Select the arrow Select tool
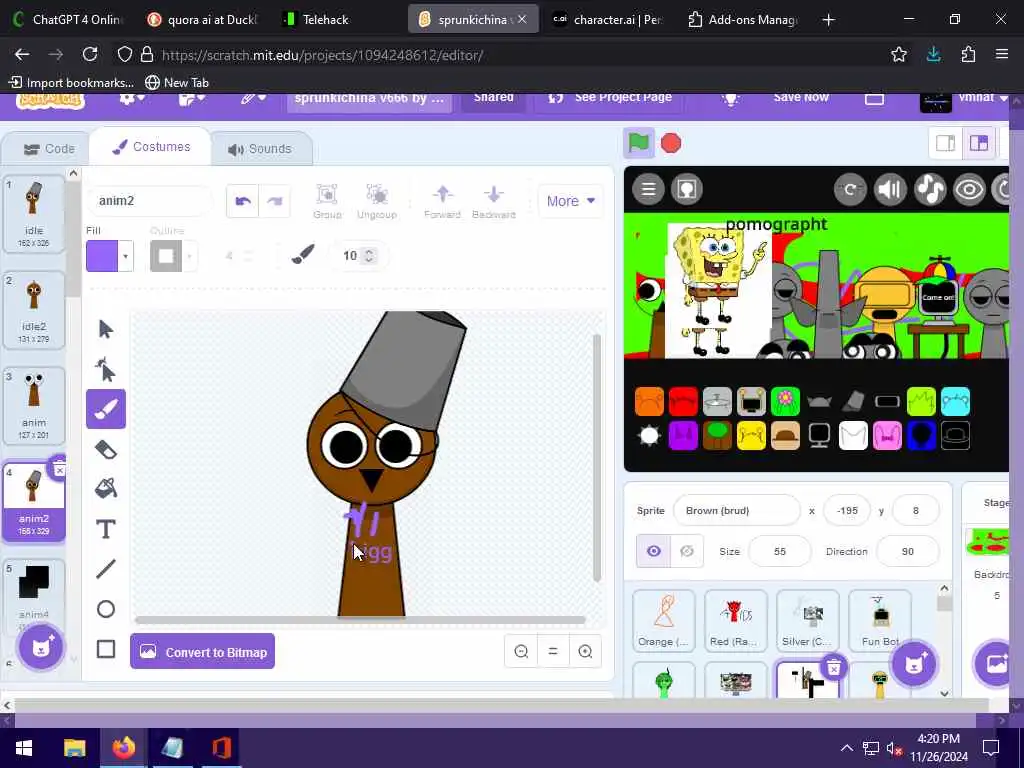 pyautogui.click(x=105, y=328)
